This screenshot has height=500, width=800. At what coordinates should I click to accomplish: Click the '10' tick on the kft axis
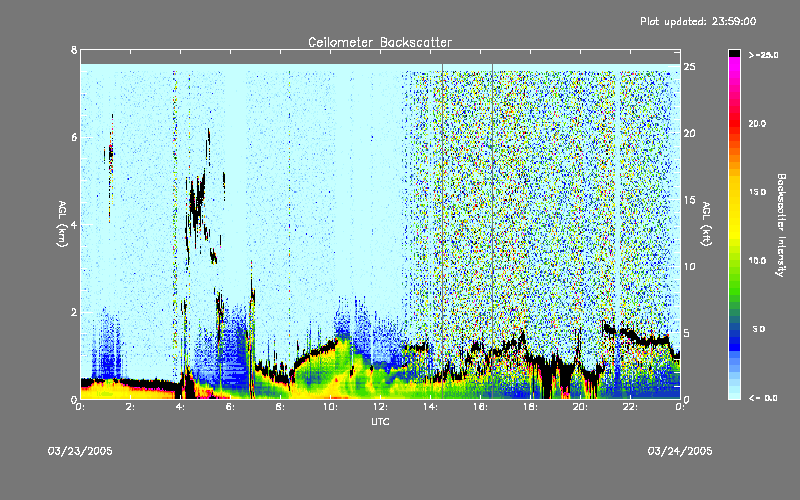click(690, 266)
